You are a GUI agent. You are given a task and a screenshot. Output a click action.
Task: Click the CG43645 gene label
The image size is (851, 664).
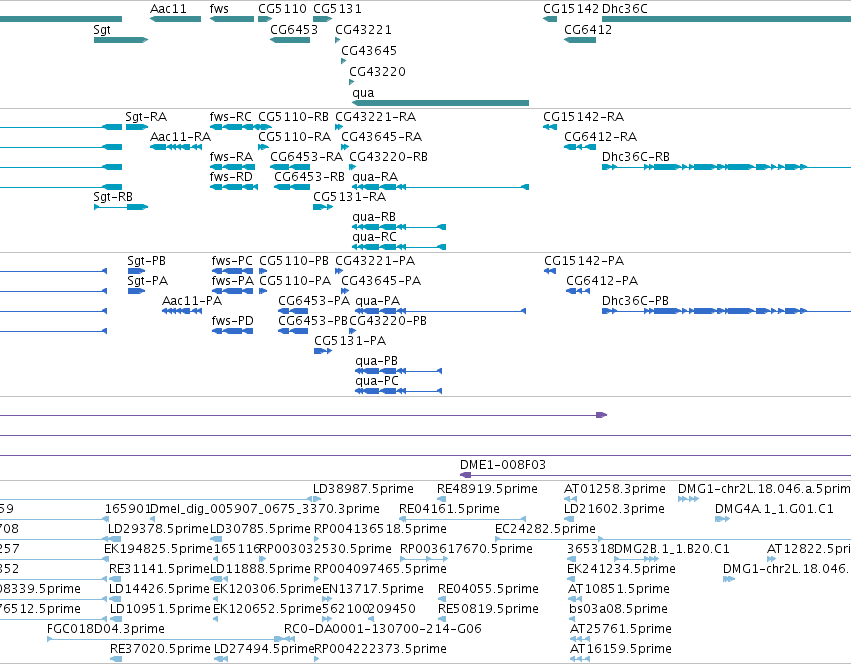pyautogui.click(x=369, y=51)
